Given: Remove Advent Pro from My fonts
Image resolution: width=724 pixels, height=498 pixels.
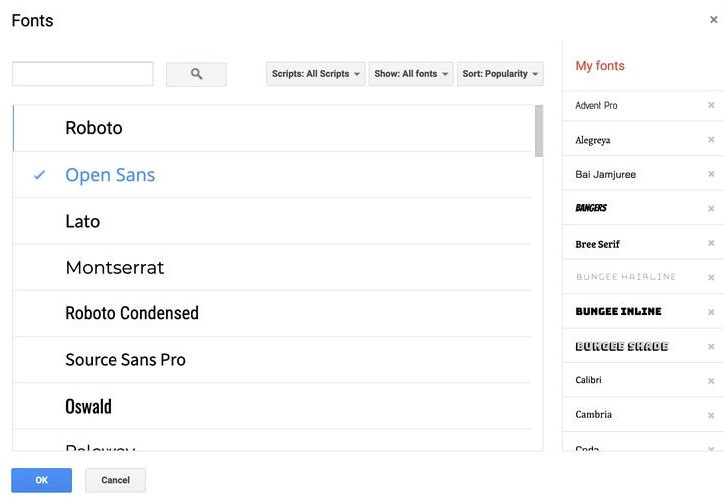Looking at the screenshot, I should point(711,105).
